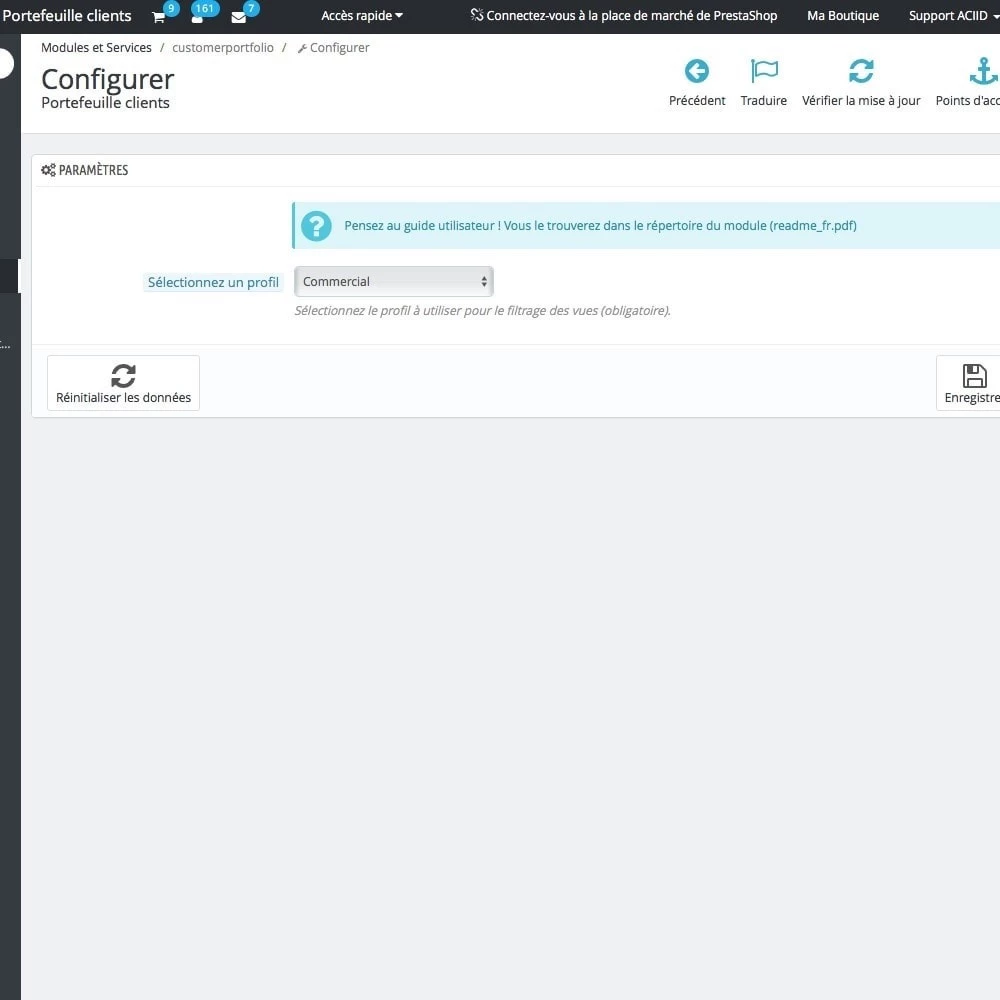The width and height of the screenshot is (1000, 1000).
Task: Open the shopping cart orders notification icon
Action: (x=159, y=17)
